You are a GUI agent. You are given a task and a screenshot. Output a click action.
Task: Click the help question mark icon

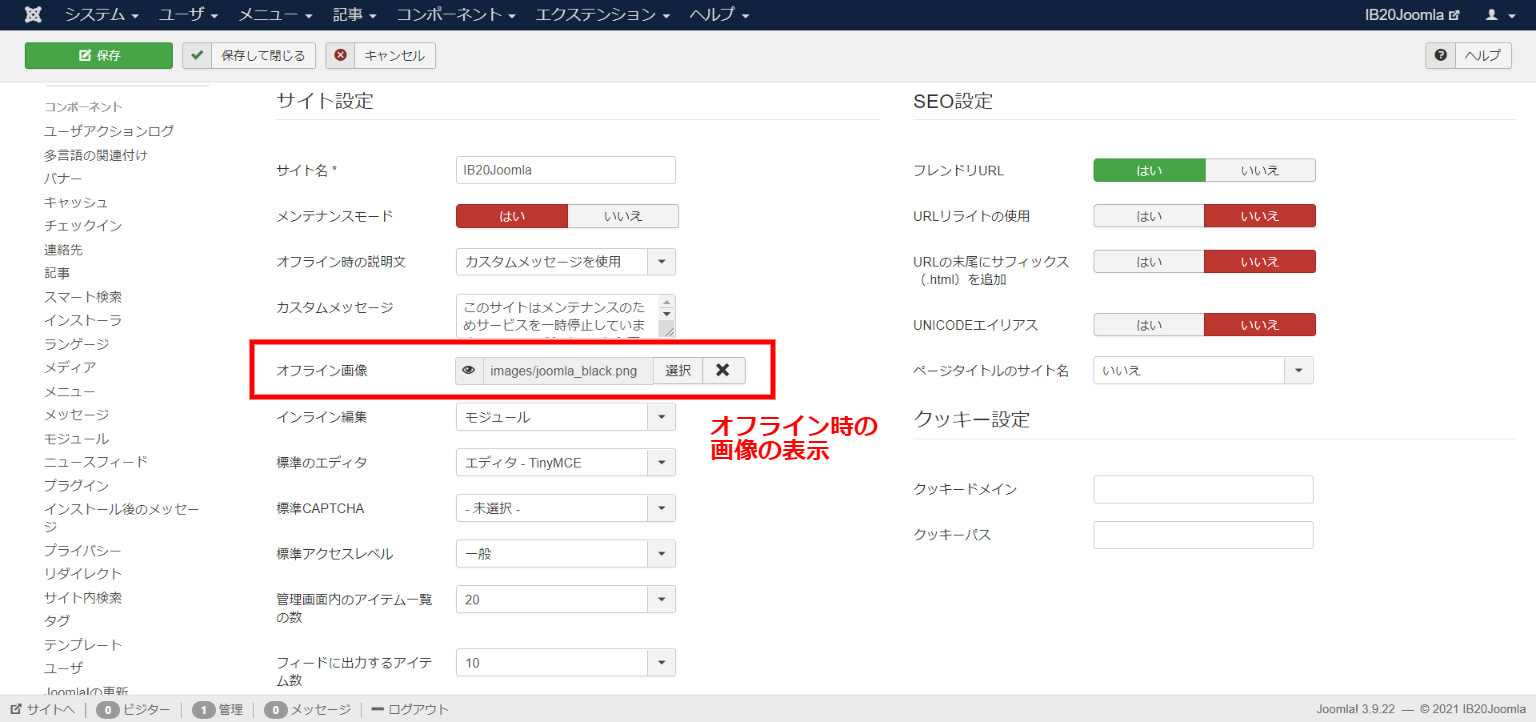1440,56
